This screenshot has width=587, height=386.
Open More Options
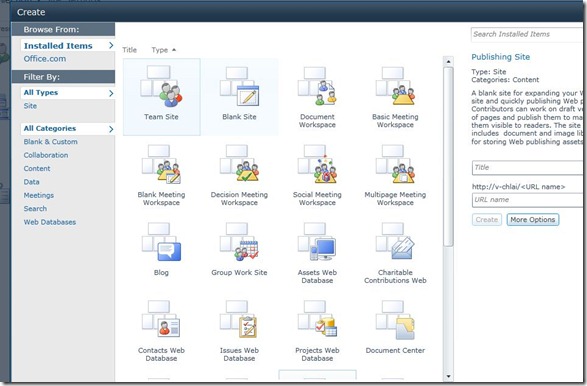(x=533, y=220)
